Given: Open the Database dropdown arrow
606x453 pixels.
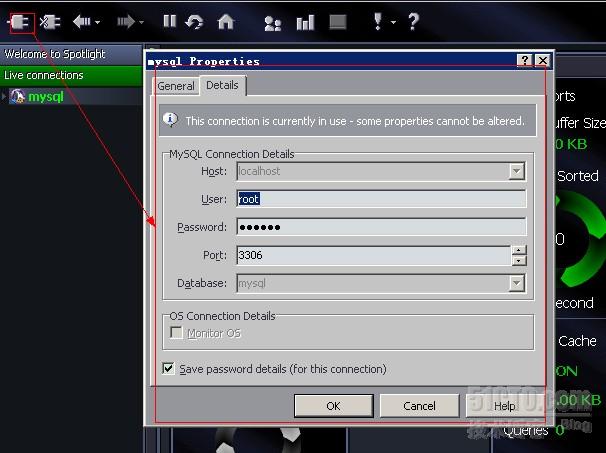Looking at the screenshot, I should point(516,283).
